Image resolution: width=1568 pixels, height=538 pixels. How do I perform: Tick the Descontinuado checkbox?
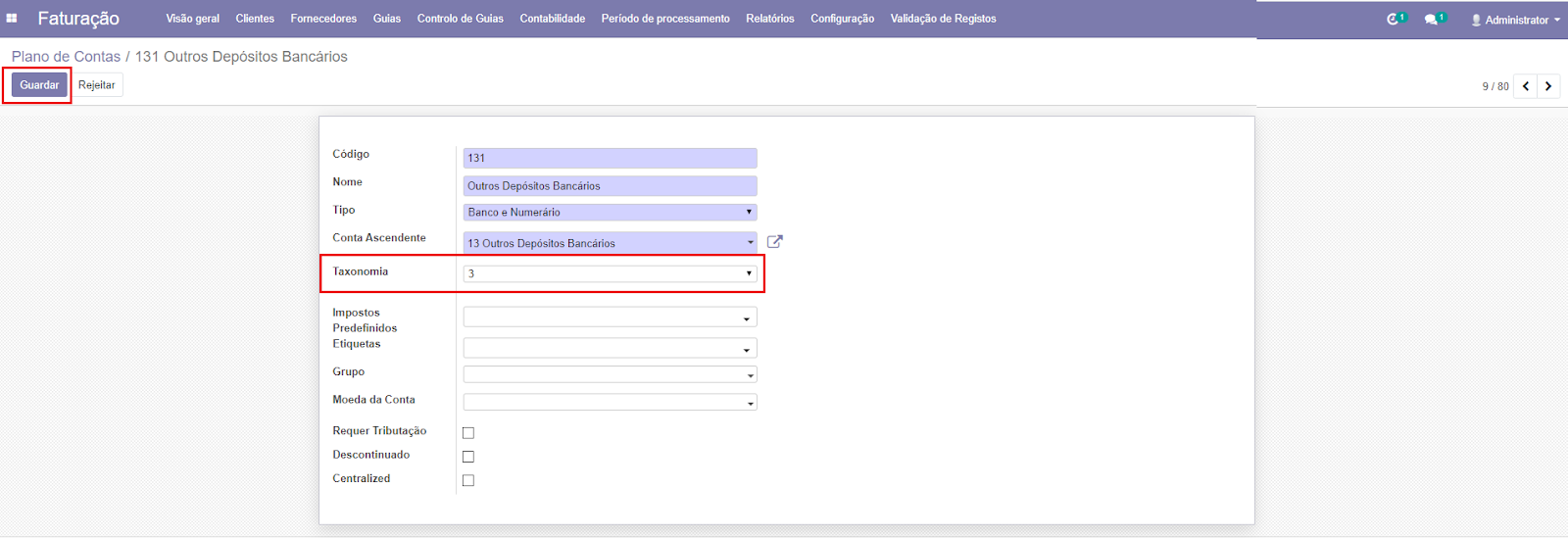click(x=468, y=457)
